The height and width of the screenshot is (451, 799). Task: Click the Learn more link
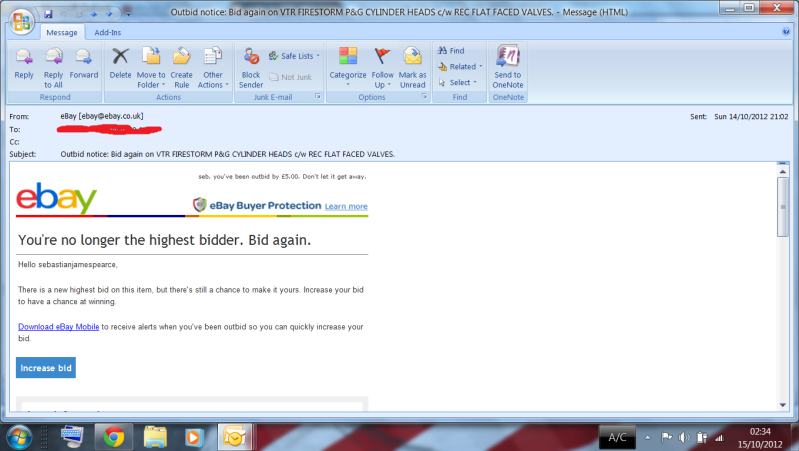(346, 206)
